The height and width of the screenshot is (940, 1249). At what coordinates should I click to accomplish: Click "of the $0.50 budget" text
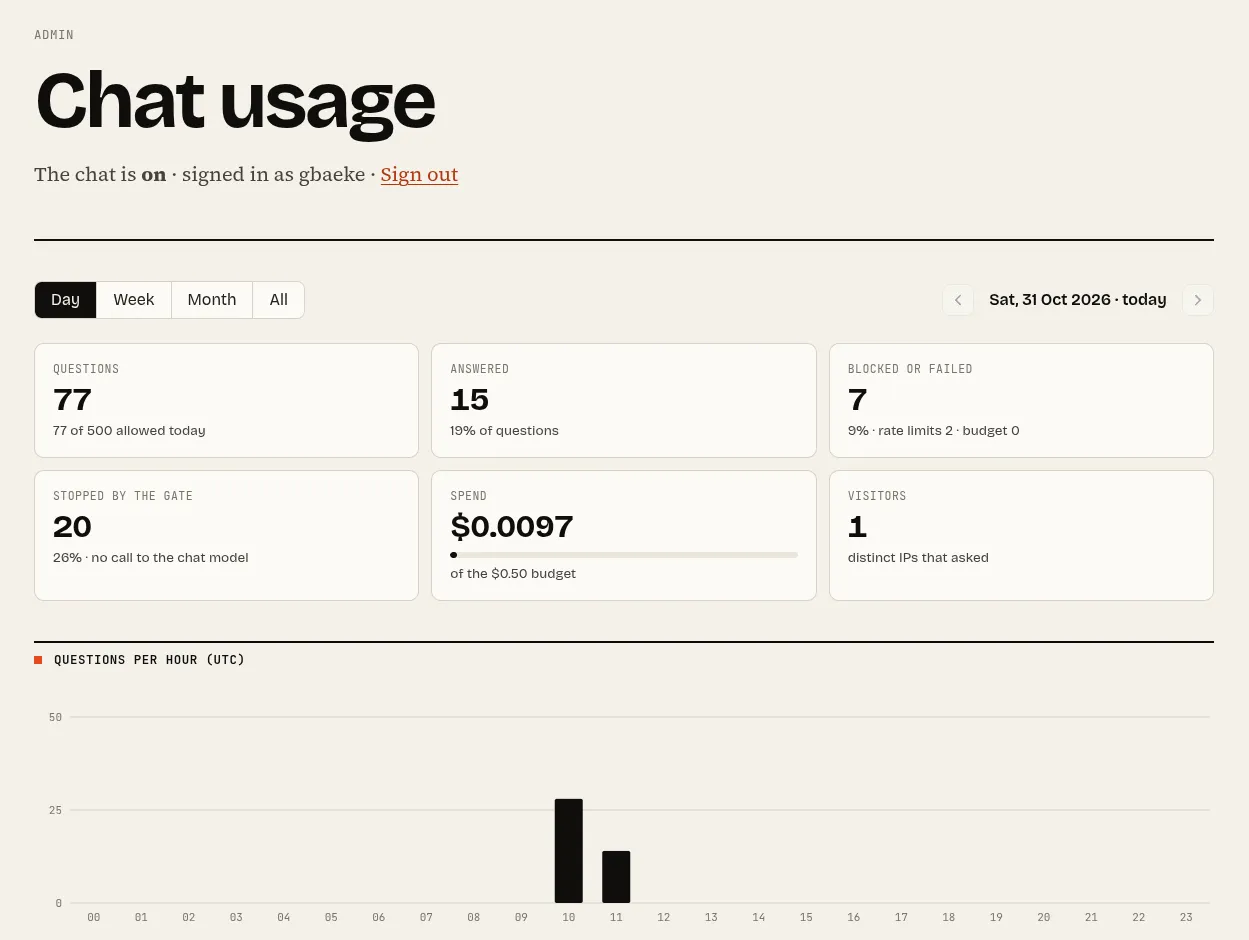[x=513, y=574]
